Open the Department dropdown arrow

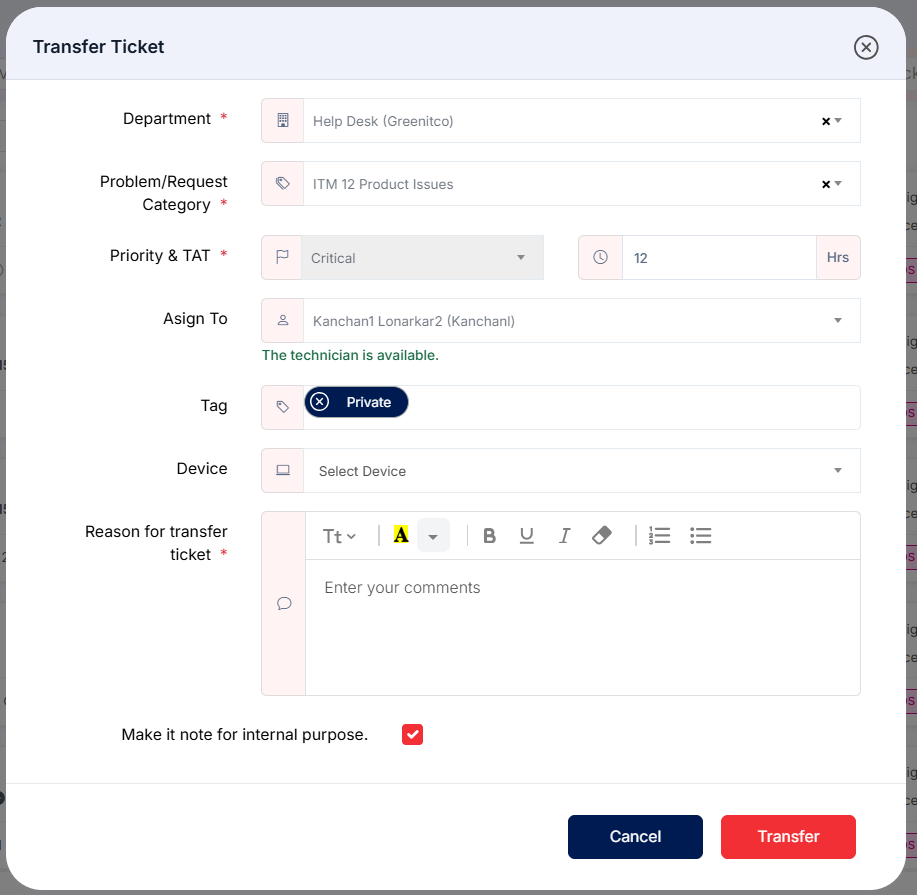pyautogui.click(x=838, y=121)
